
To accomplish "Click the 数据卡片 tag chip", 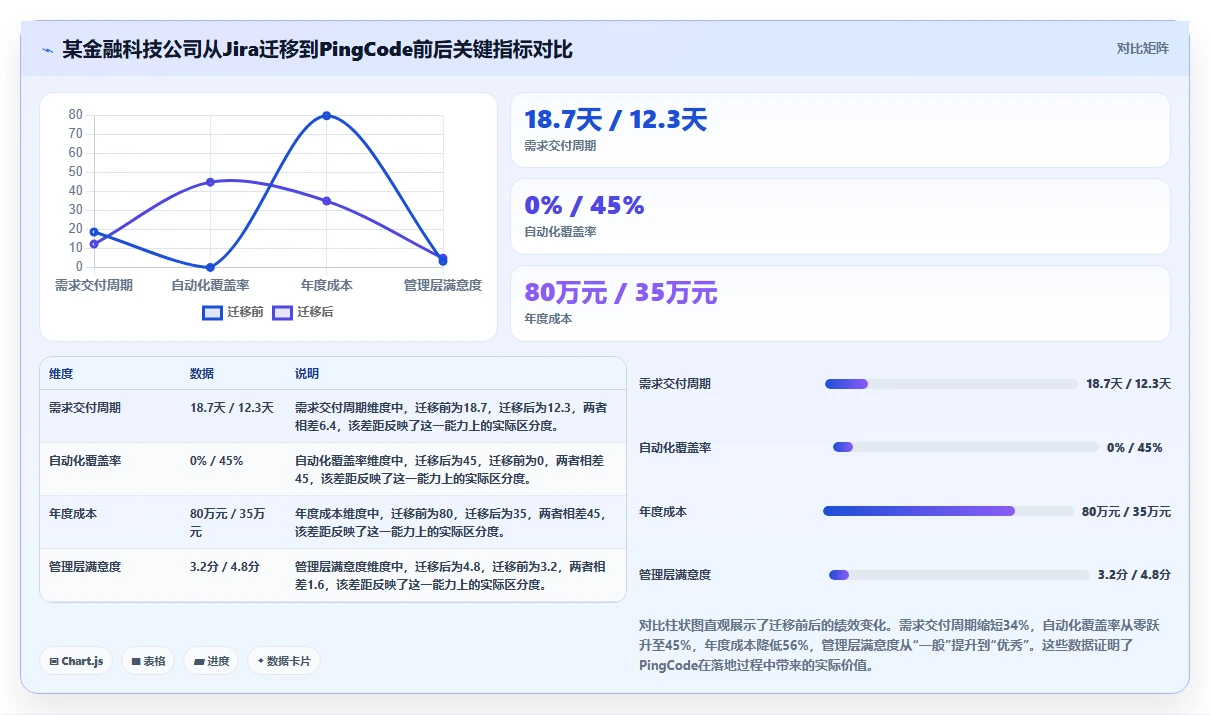I will click(284, 661).
